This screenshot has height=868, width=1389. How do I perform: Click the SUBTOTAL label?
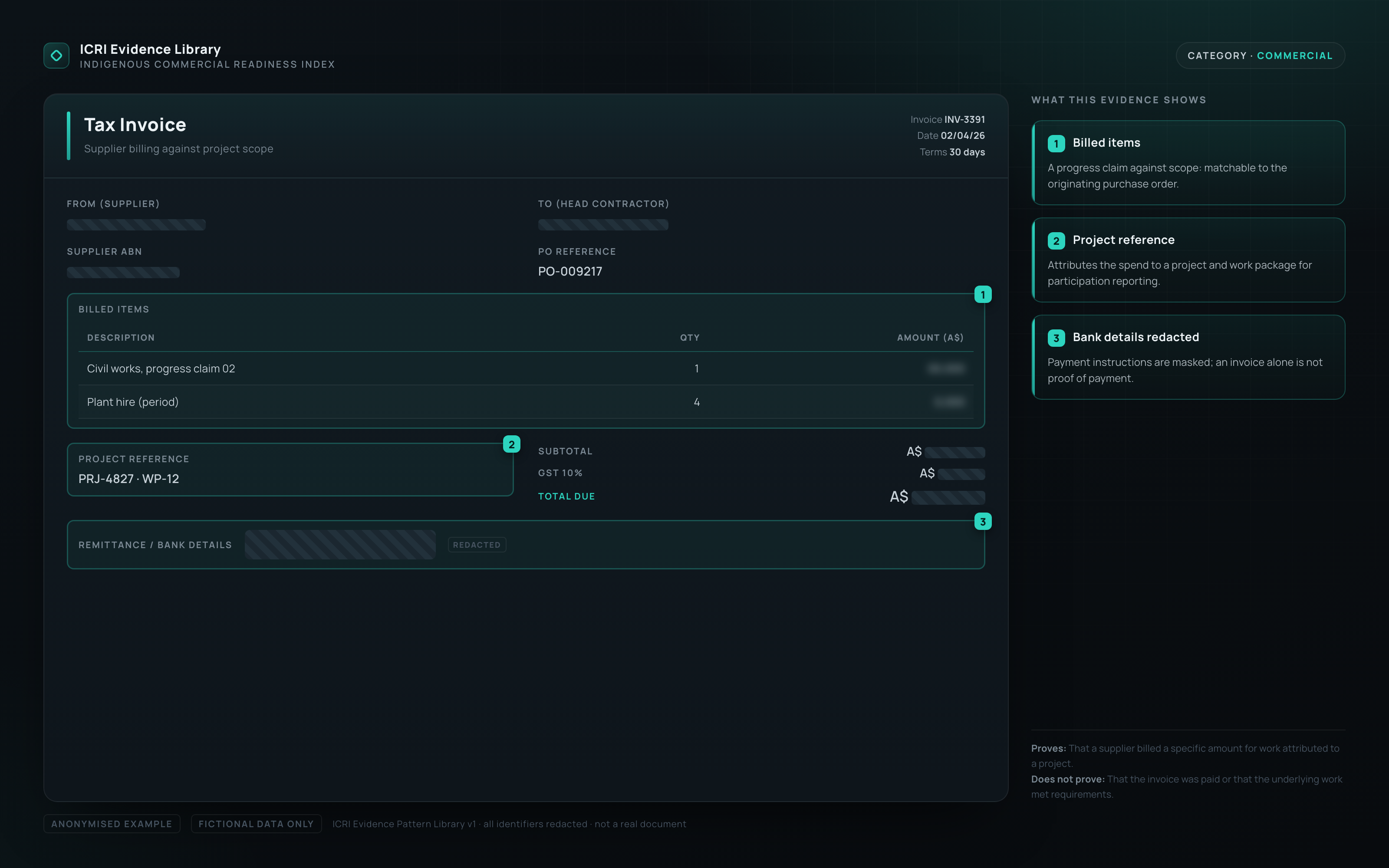tap(565, 451)
